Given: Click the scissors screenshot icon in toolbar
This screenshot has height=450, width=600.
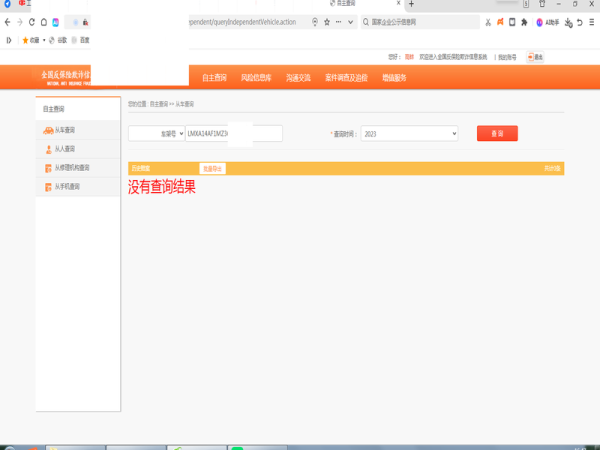Looking at the screenshot, I should point(488,23).
